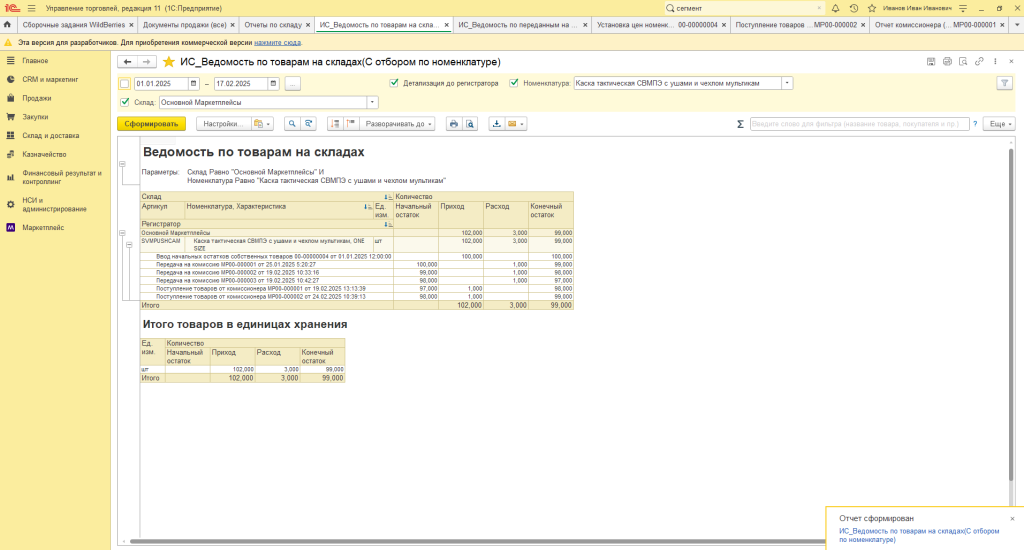Collapse the Основной Маркетплейсы group expander
This screenshot has width=1024, height=550.
click(122, 233)
